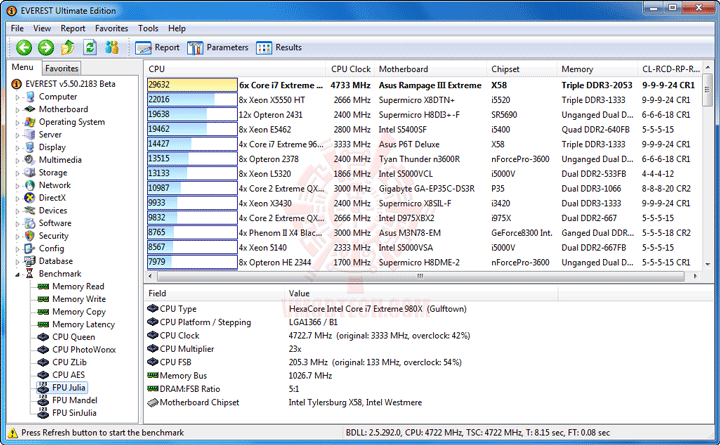Open benchmark Parameters
The width and height of the screenshot is (720, 445).
click(x=218, y=48)
